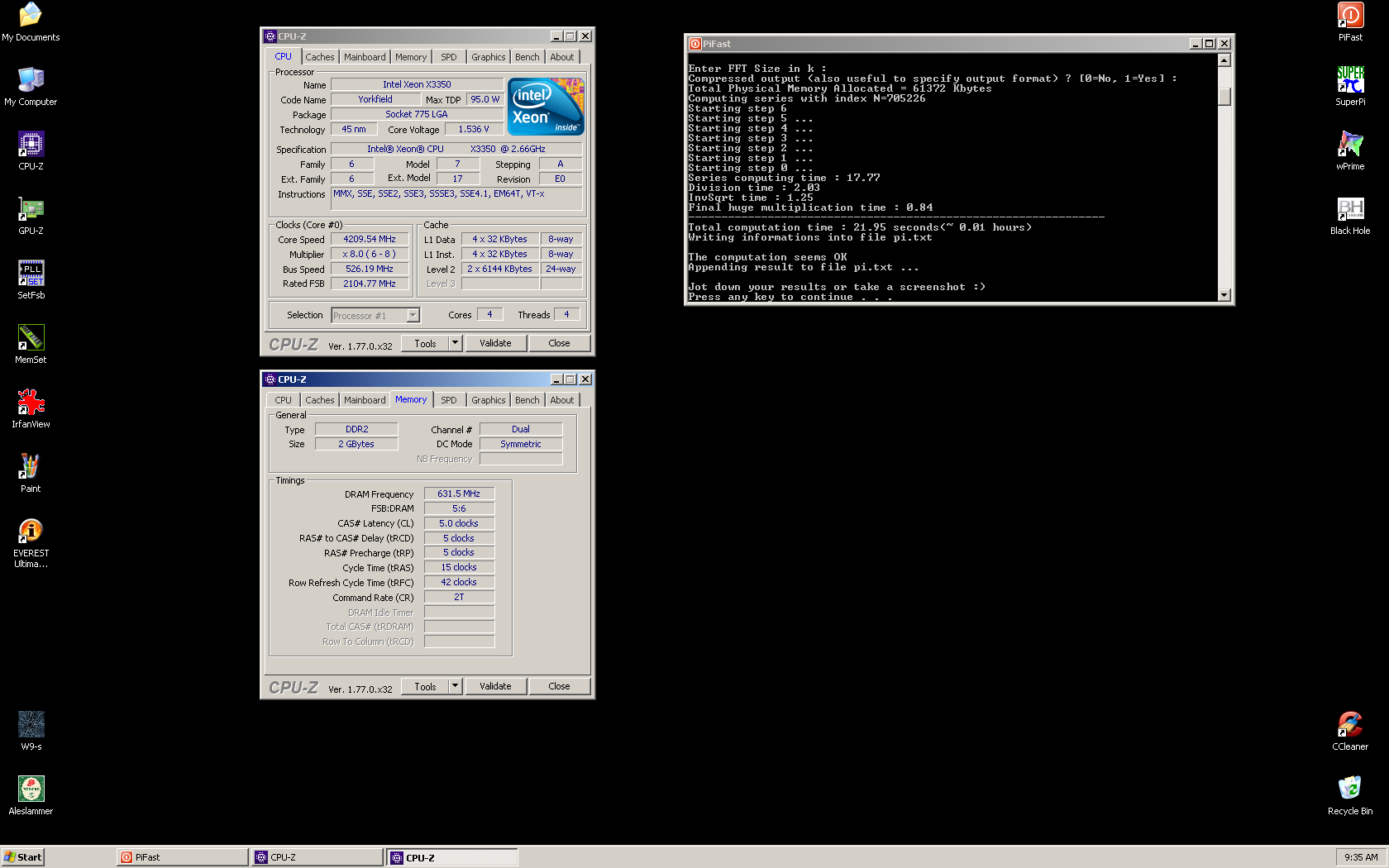
Task: Open the My Computer desktop icon
Action: click(x=31, y=87)
